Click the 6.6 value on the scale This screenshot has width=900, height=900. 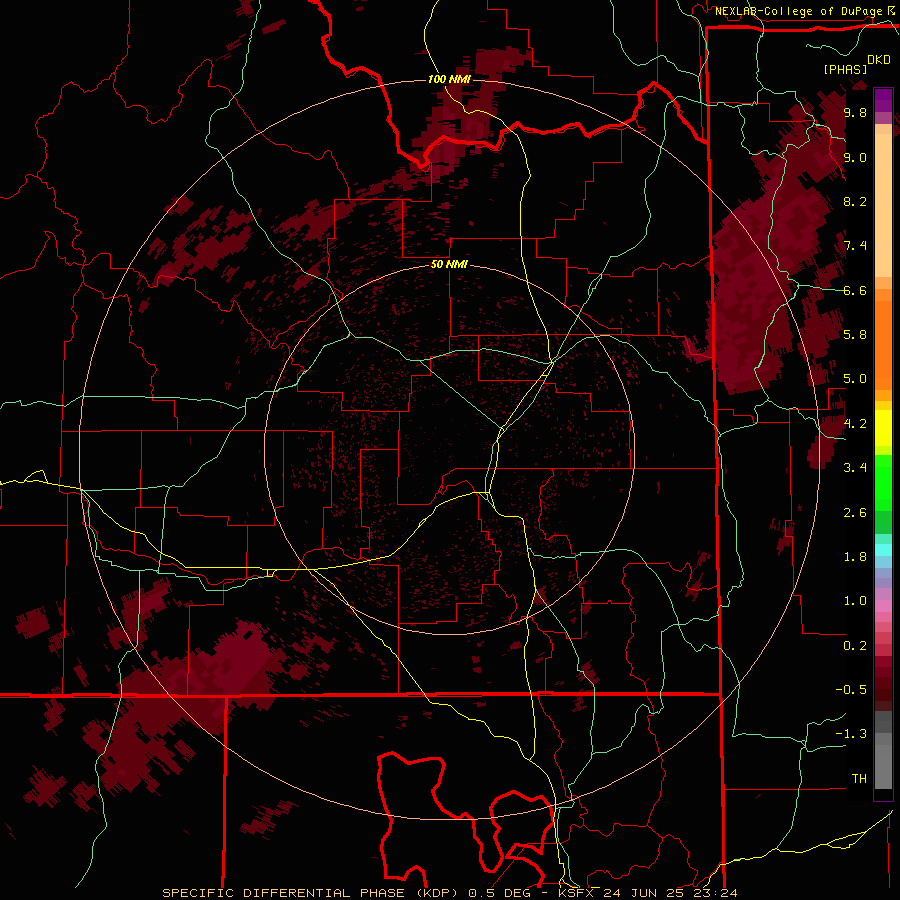(x=855, y=290)
